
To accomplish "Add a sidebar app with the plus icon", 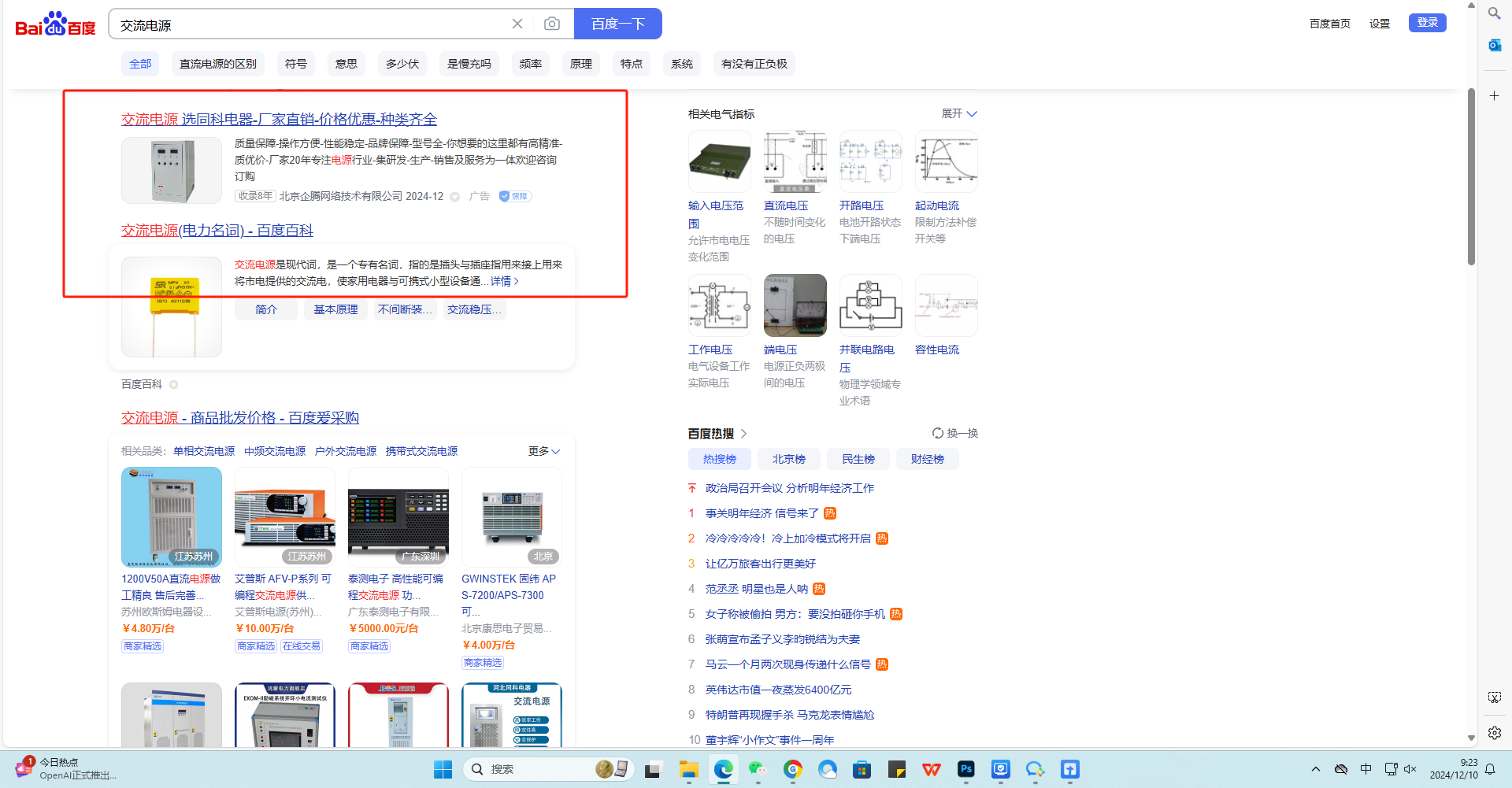I will 1494,96.
